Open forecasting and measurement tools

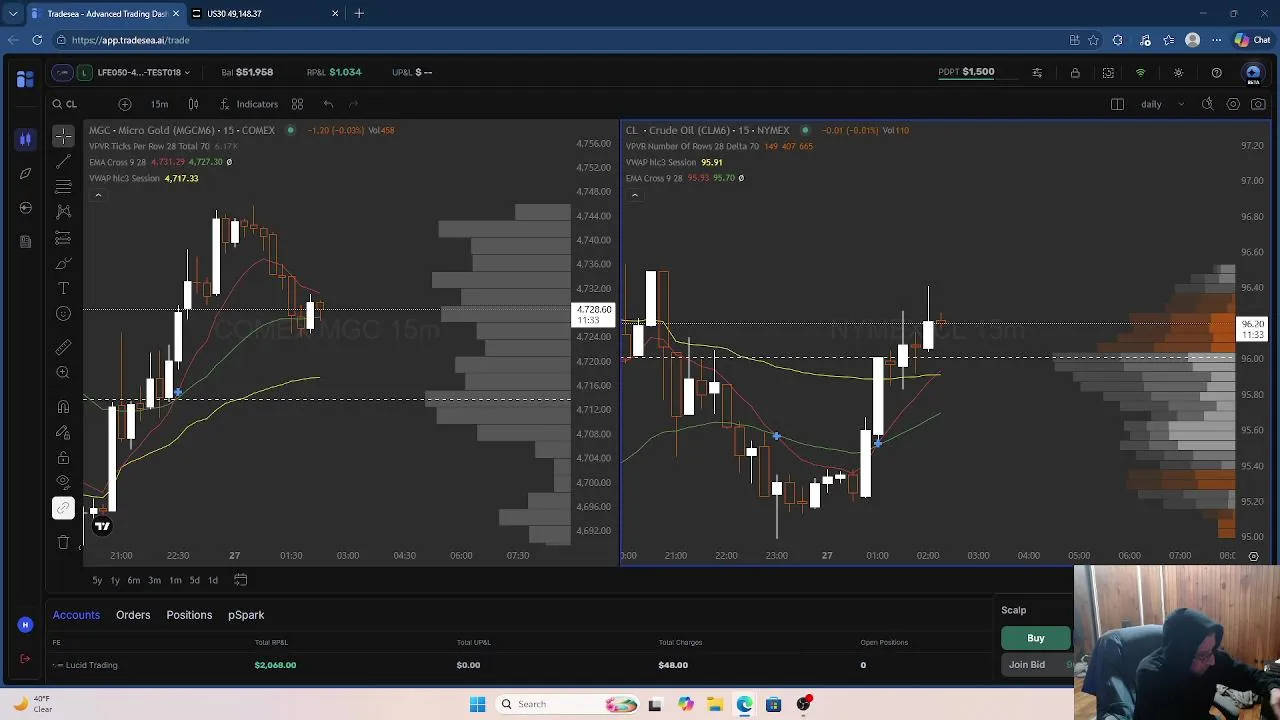click(63, 238)
